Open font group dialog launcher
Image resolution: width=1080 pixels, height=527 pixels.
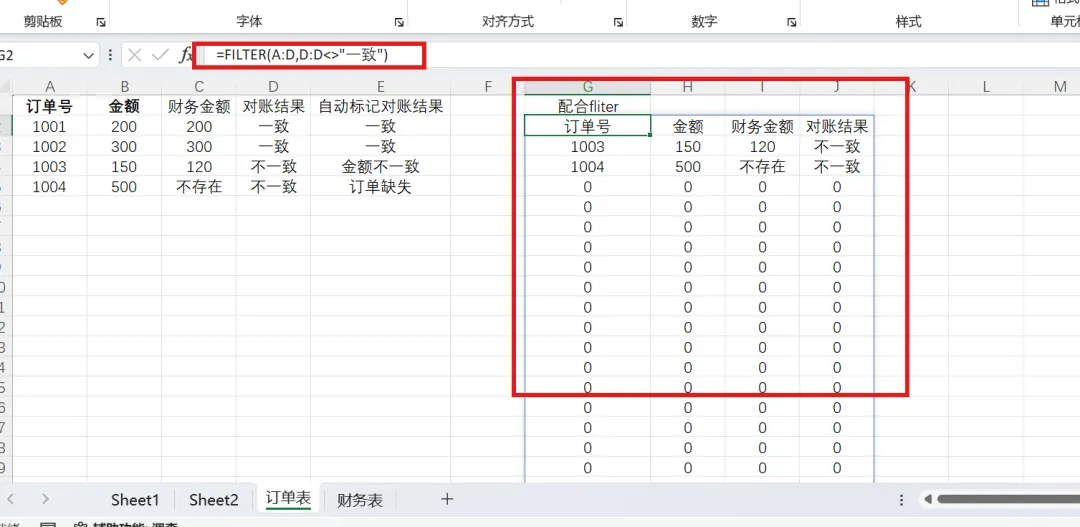[x=399, y=23]
